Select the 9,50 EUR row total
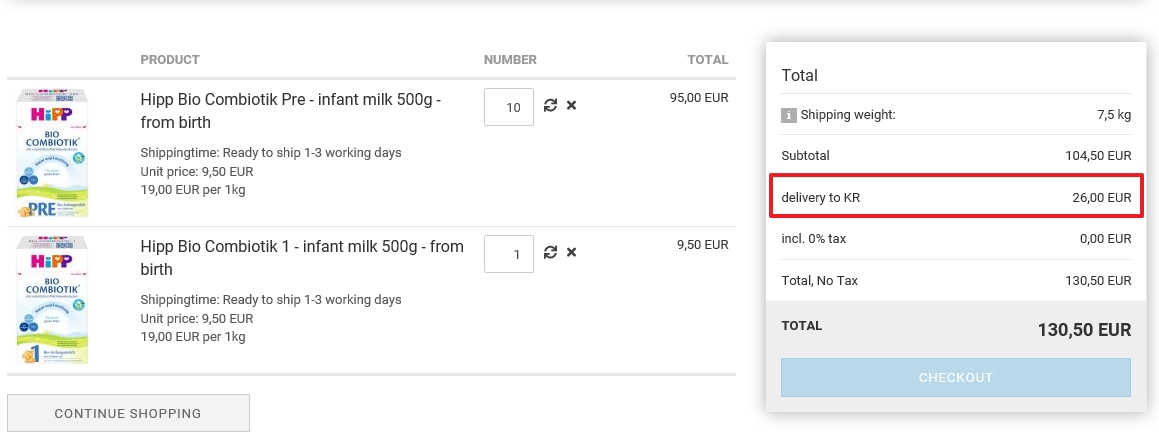1159x439 pixels. [x=702, y=245]
